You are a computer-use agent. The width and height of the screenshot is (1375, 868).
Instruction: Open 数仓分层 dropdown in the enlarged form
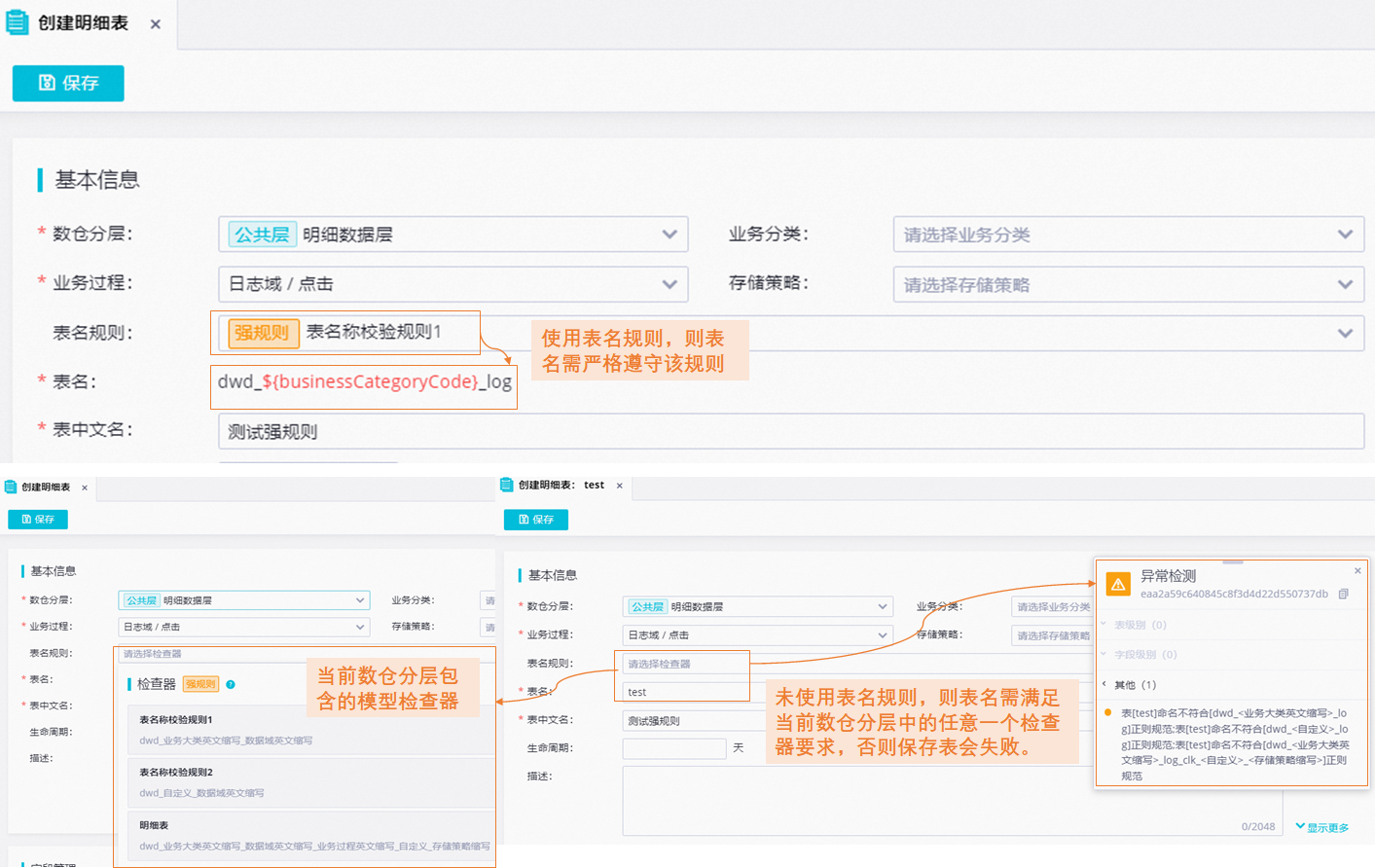point(453,235)
